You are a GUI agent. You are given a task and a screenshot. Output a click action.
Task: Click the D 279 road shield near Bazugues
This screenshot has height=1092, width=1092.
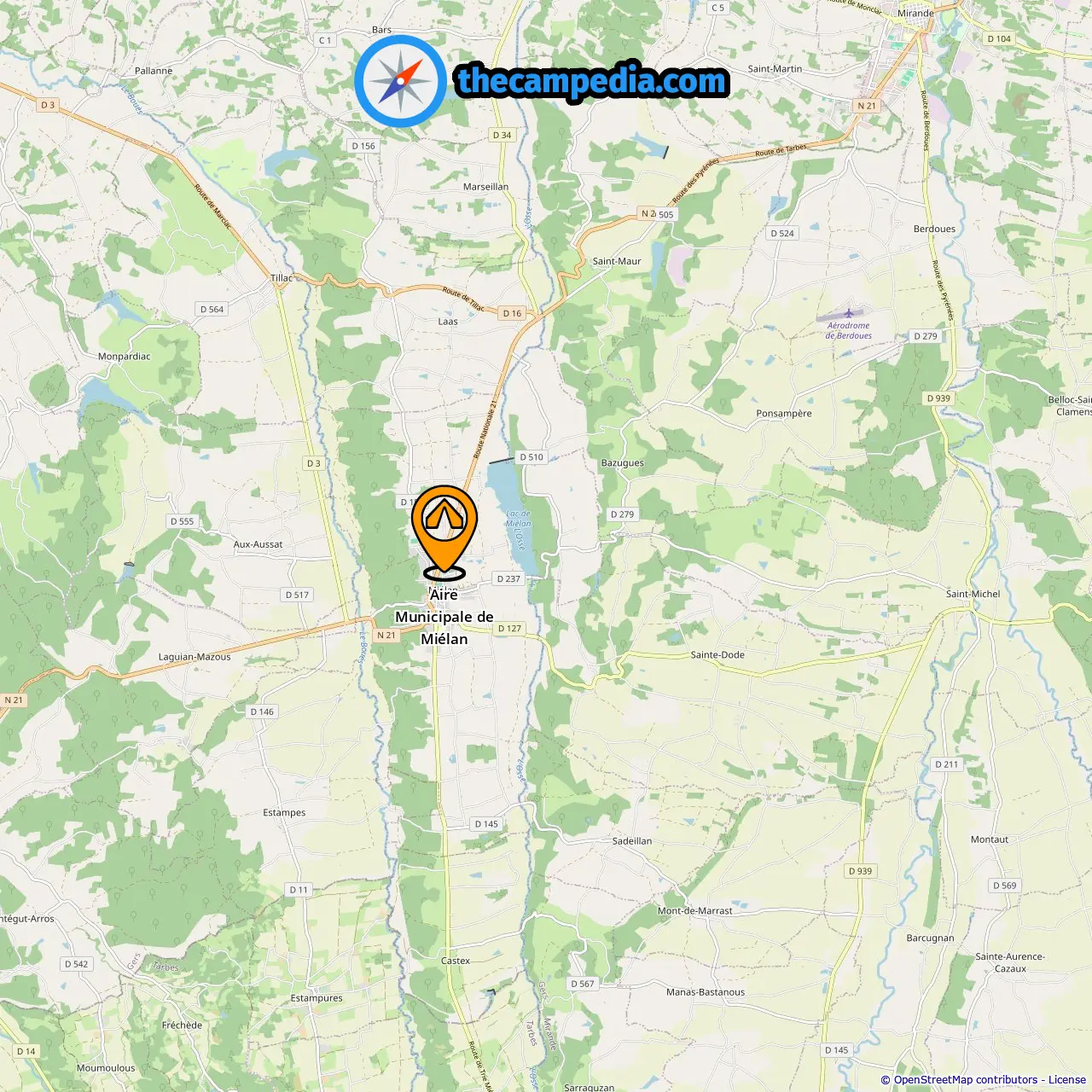623,514
